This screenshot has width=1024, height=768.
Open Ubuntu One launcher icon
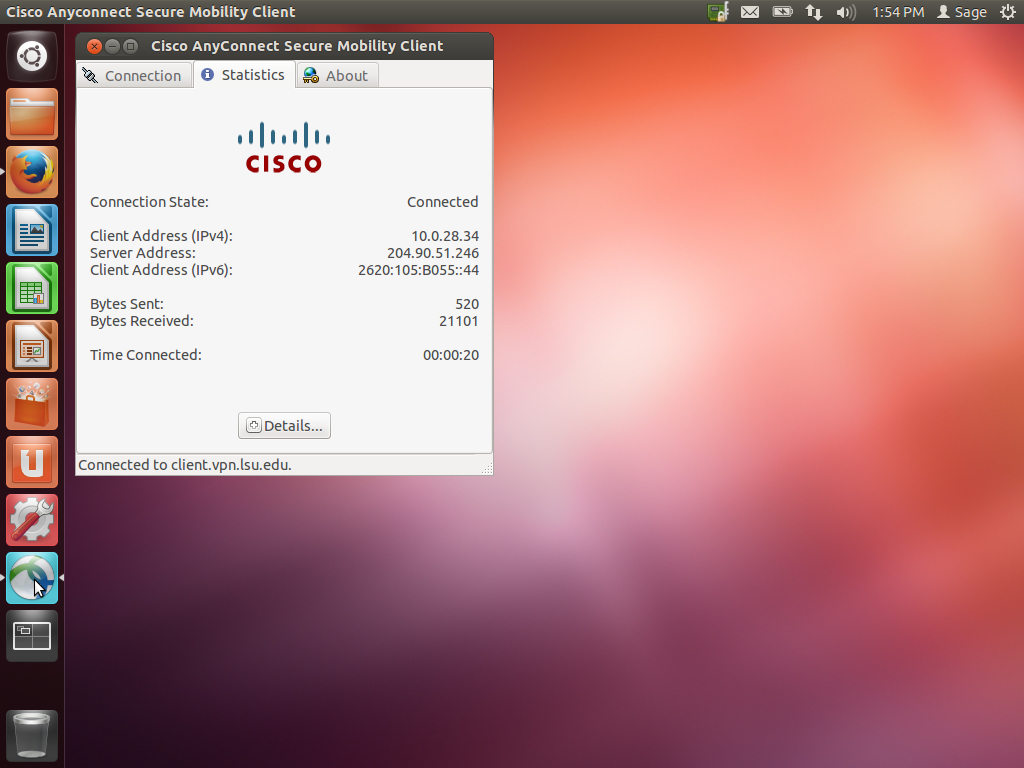[x=32, y=462]
